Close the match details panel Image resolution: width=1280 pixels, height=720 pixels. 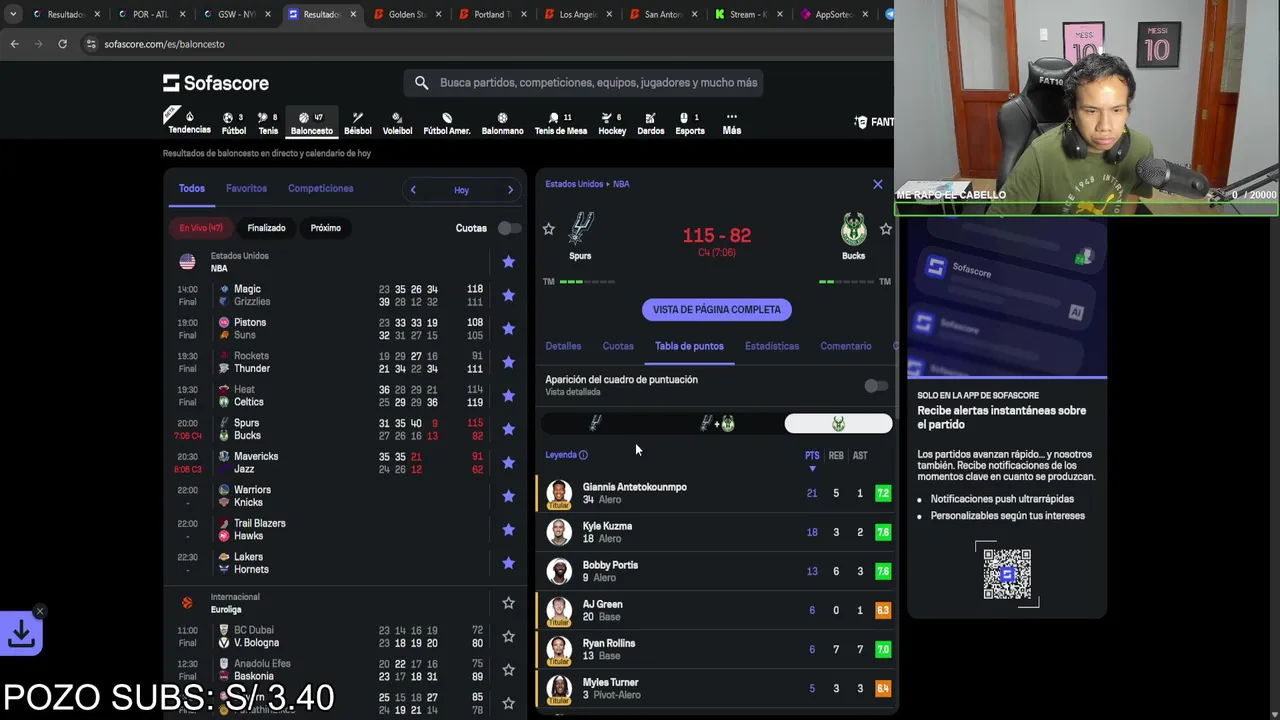pyautogui.click(x=878, y=184)
